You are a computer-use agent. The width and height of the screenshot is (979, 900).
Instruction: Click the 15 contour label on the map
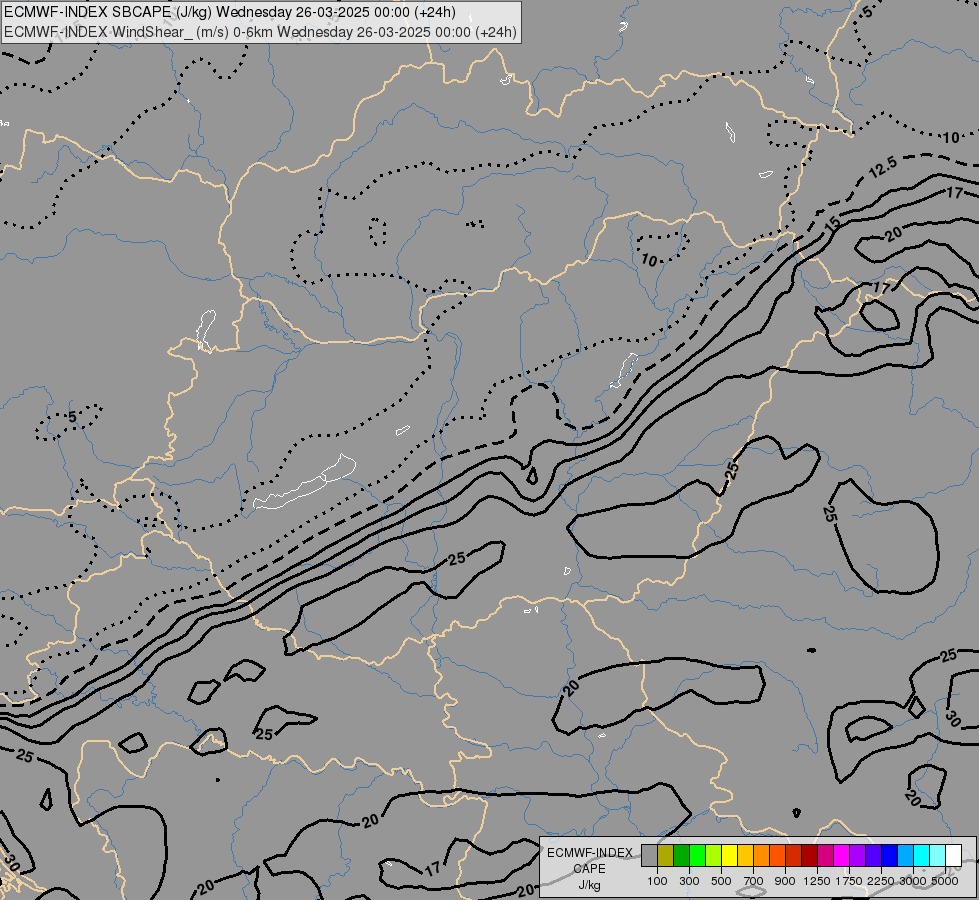coord(833,225)
